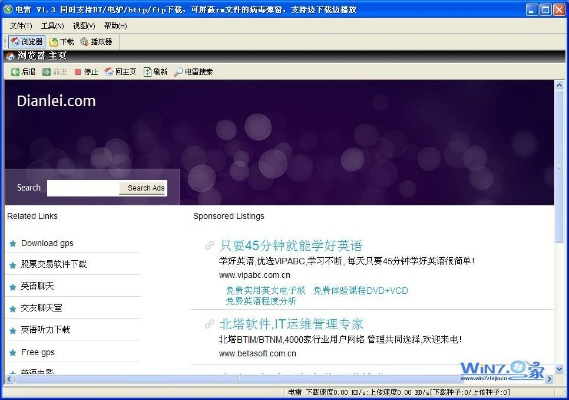Click the horizontal scrollbar left arrow
Image resolution: width=569 pixels, height=400 pixels.
pyautogui.click(x=9, y=379)
